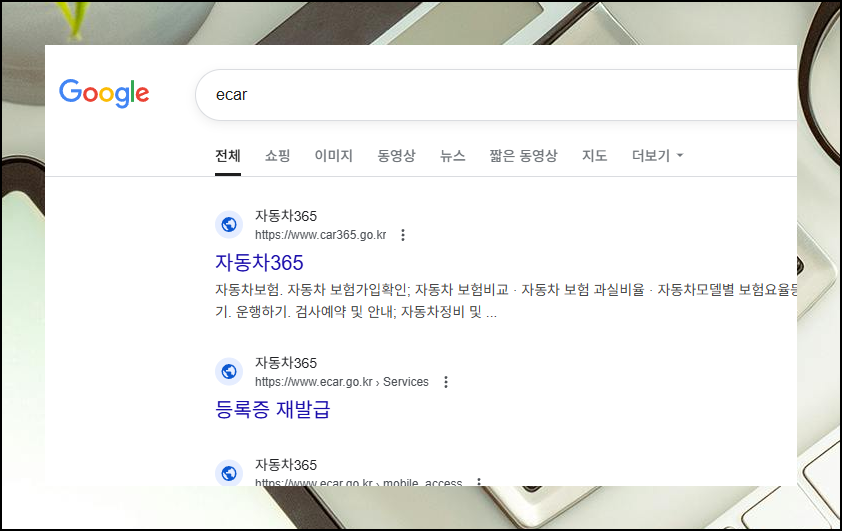Click the 자동차365 site name above car365.go.kr
This screenshot has width=842, height=531.
286,216
